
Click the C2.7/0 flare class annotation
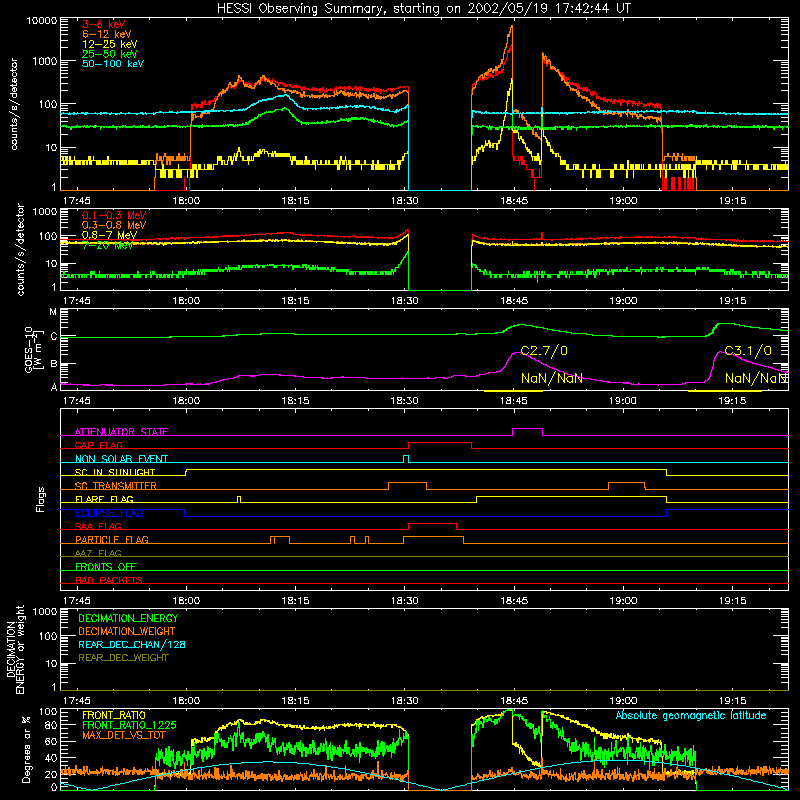[544, 351]
